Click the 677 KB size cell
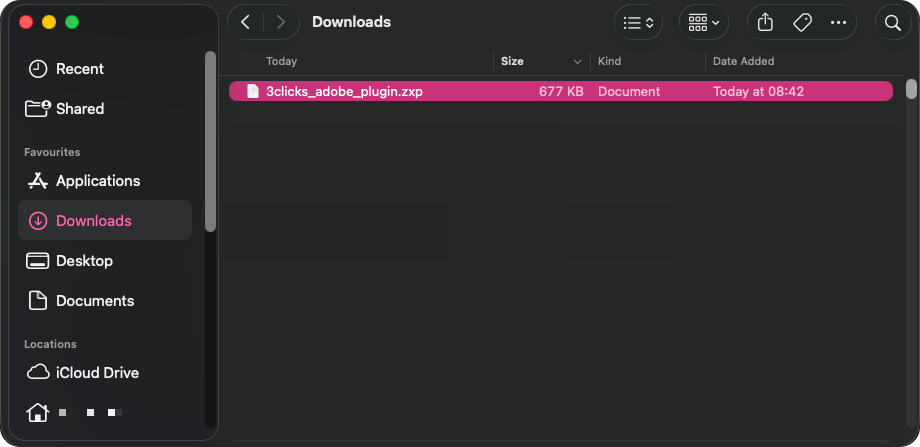 pos(561,92)
